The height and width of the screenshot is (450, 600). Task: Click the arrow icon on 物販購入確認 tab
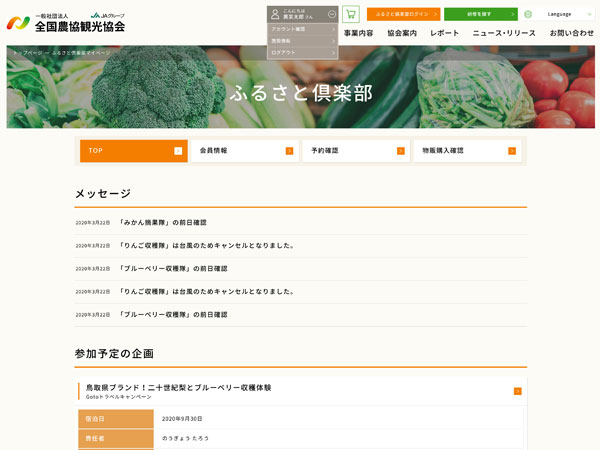click(x=511, y=151)
